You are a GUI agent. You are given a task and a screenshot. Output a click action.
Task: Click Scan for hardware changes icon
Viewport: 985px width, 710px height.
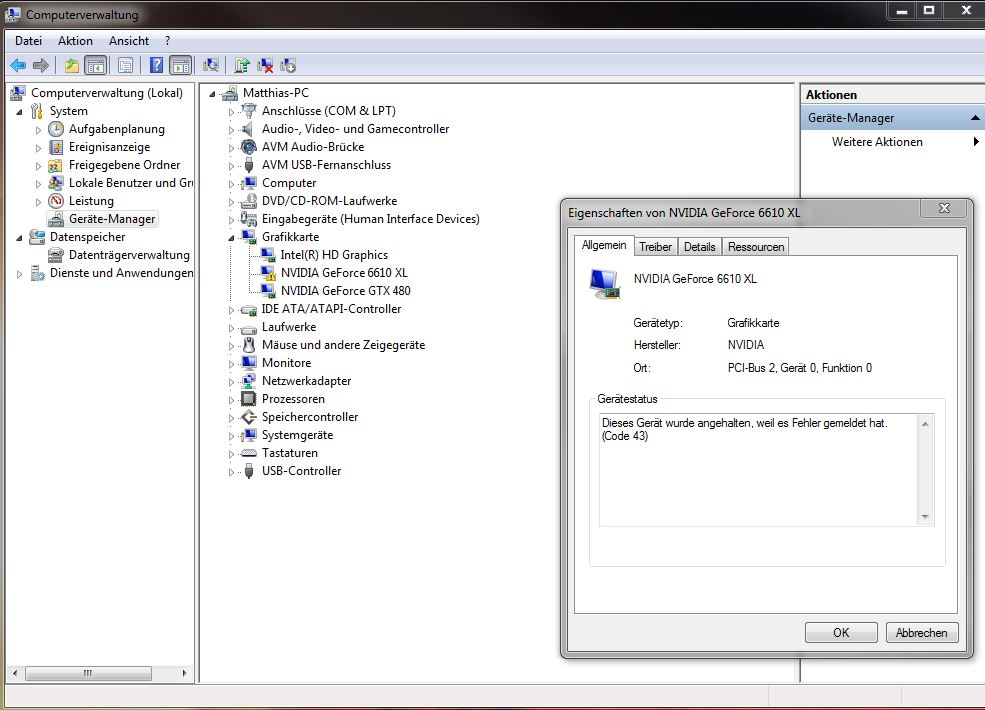[x=211, y=65]
